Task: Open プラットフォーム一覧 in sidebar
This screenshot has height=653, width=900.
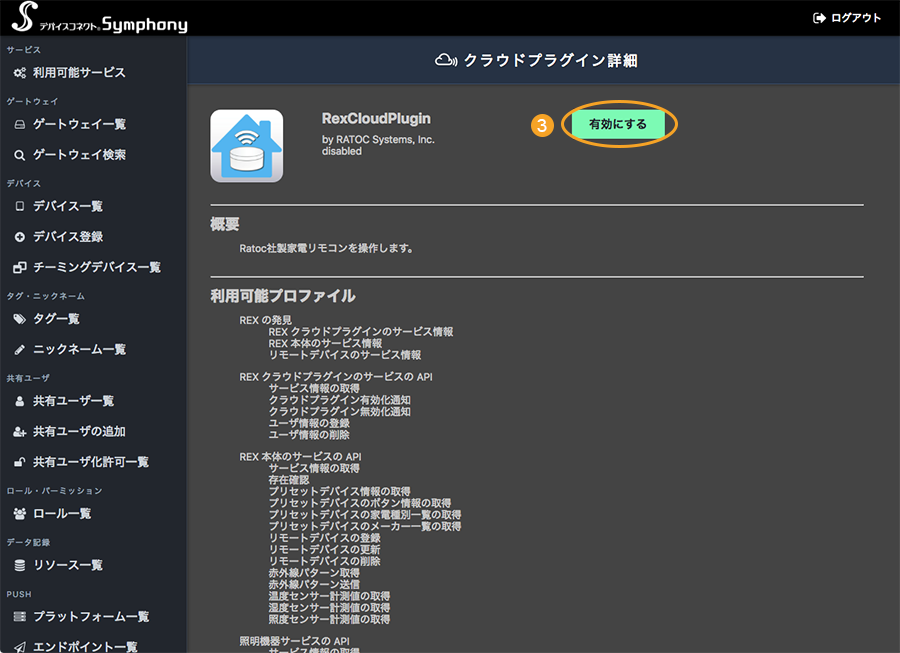Action: 91,617
